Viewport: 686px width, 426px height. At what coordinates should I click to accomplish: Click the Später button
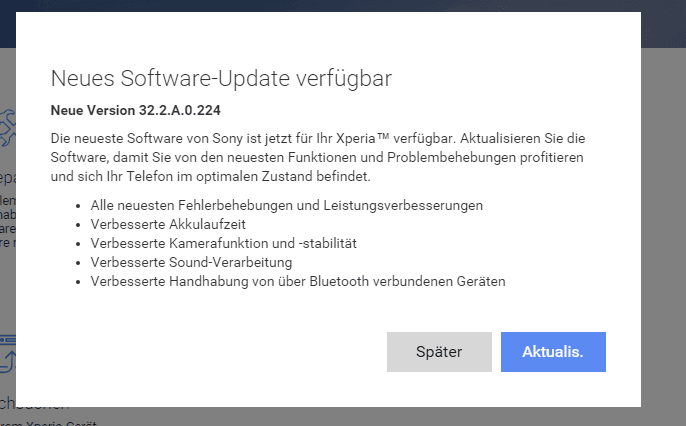[x=439, y=352]
